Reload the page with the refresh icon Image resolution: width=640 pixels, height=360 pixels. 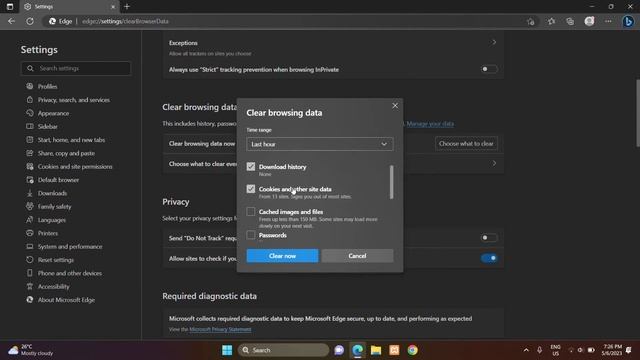30,21
